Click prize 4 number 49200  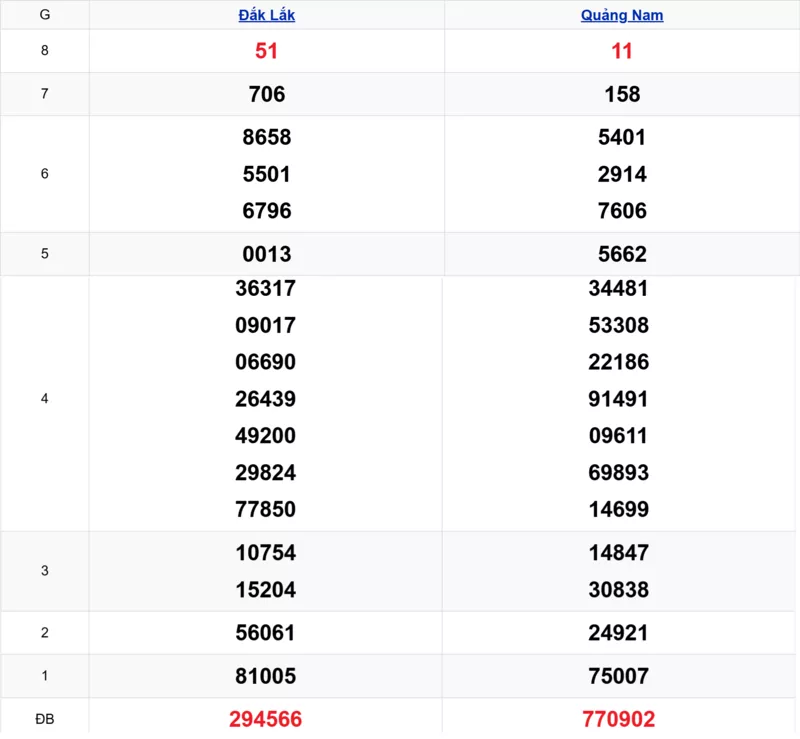266,435
